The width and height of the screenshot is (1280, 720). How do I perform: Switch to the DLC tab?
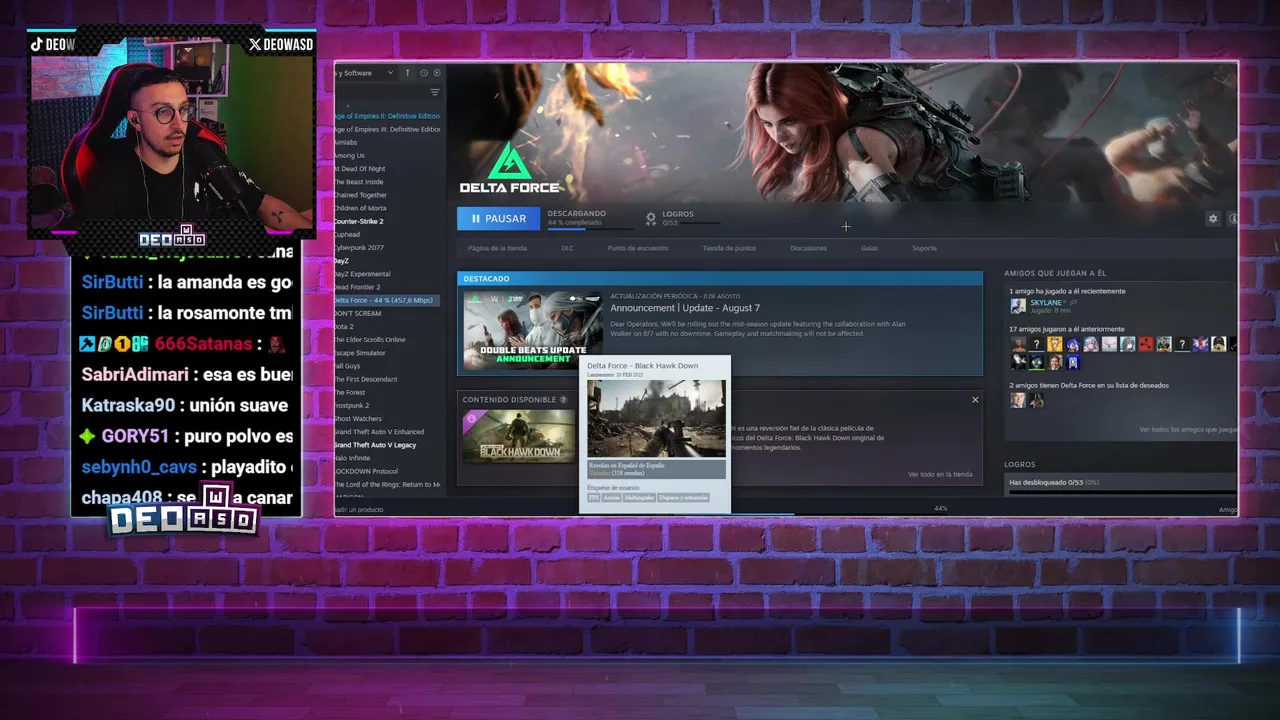point(567,248)
